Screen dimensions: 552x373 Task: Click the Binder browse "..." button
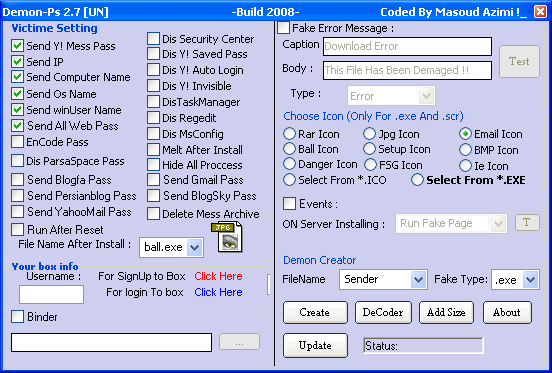click(x=239, y=342)
